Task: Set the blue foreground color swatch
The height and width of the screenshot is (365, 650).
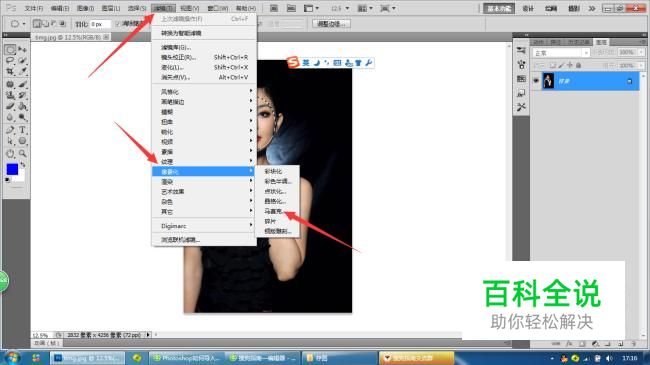Action: (x=12, y=169)
